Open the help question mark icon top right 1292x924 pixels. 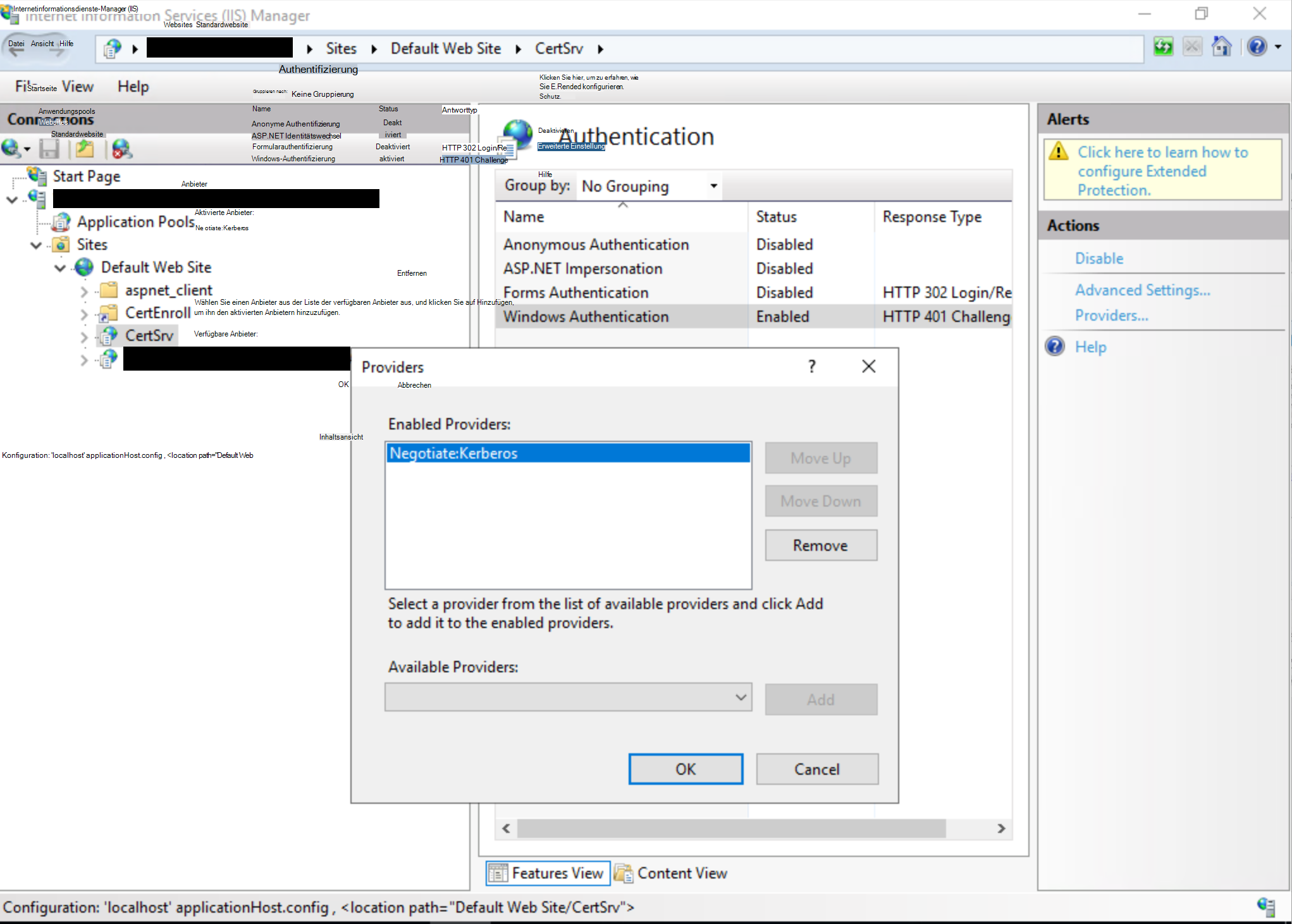click(x=1257, y=46)
